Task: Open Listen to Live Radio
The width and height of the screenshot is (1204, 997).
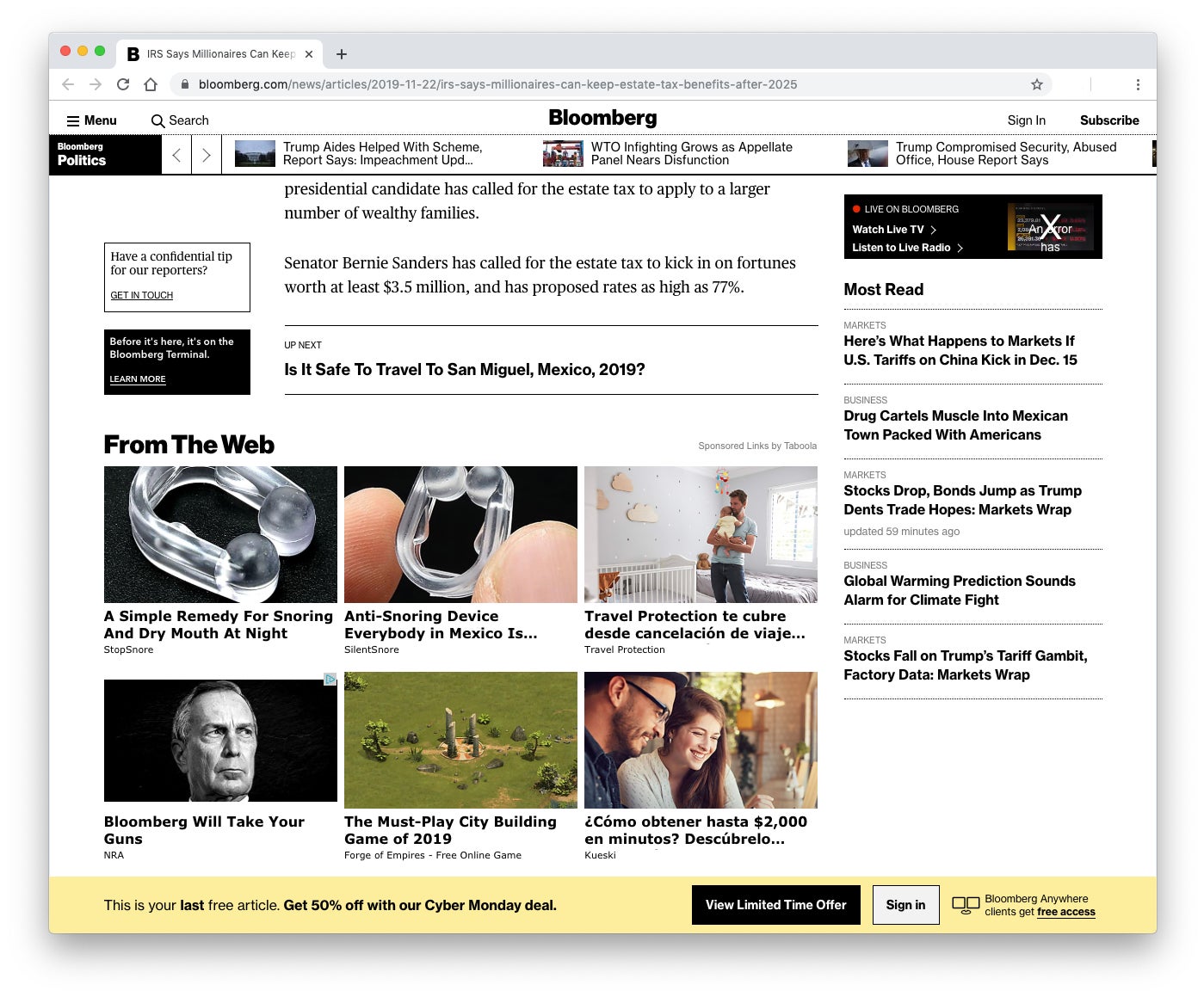Action: [x=901, y=248]
